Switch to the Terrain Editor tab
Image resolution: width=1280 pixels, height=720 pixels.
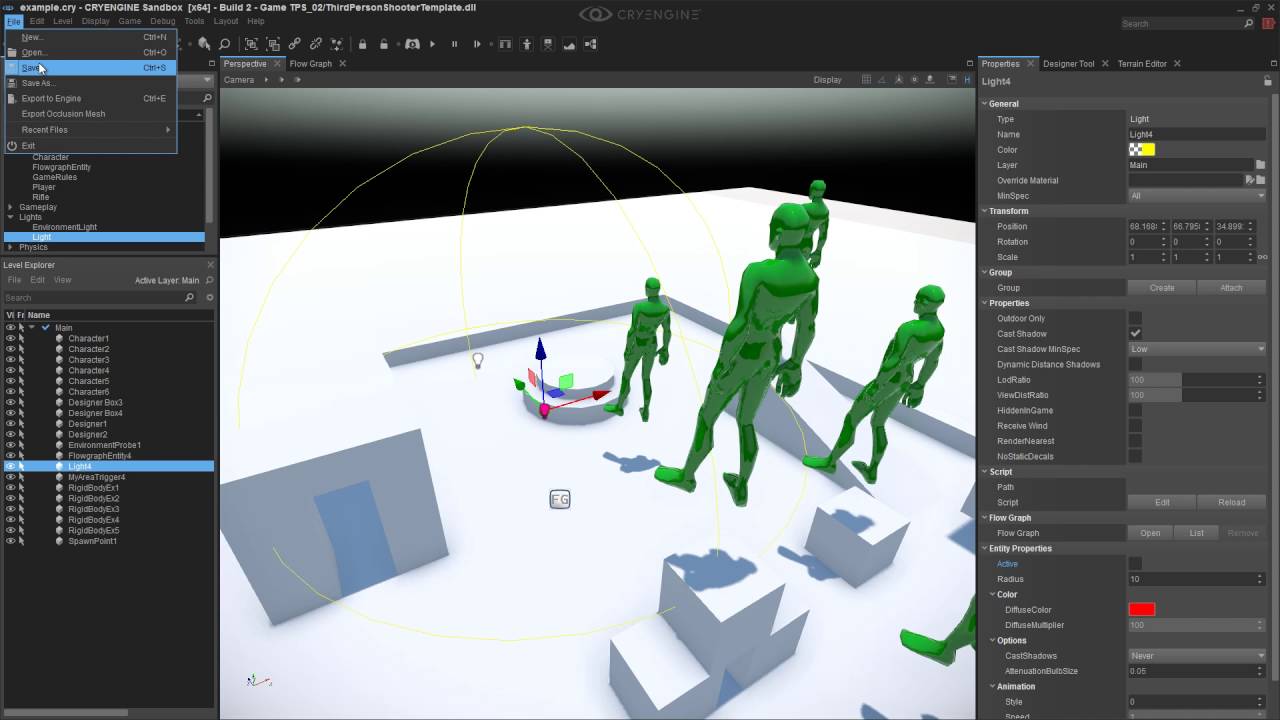pyautogui.click(x=1142, y=64)
